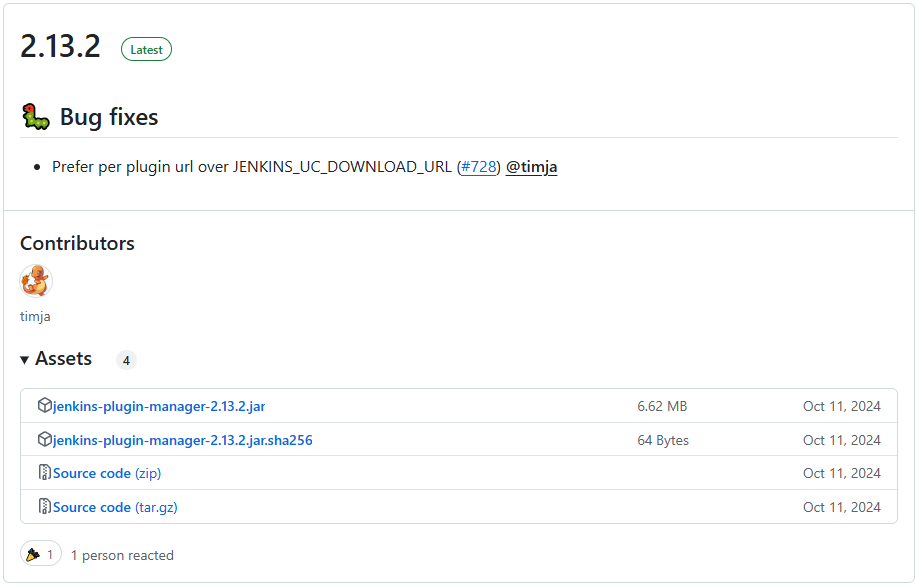
Task: Click the timja name under avatar
Action: pos(35,317)
